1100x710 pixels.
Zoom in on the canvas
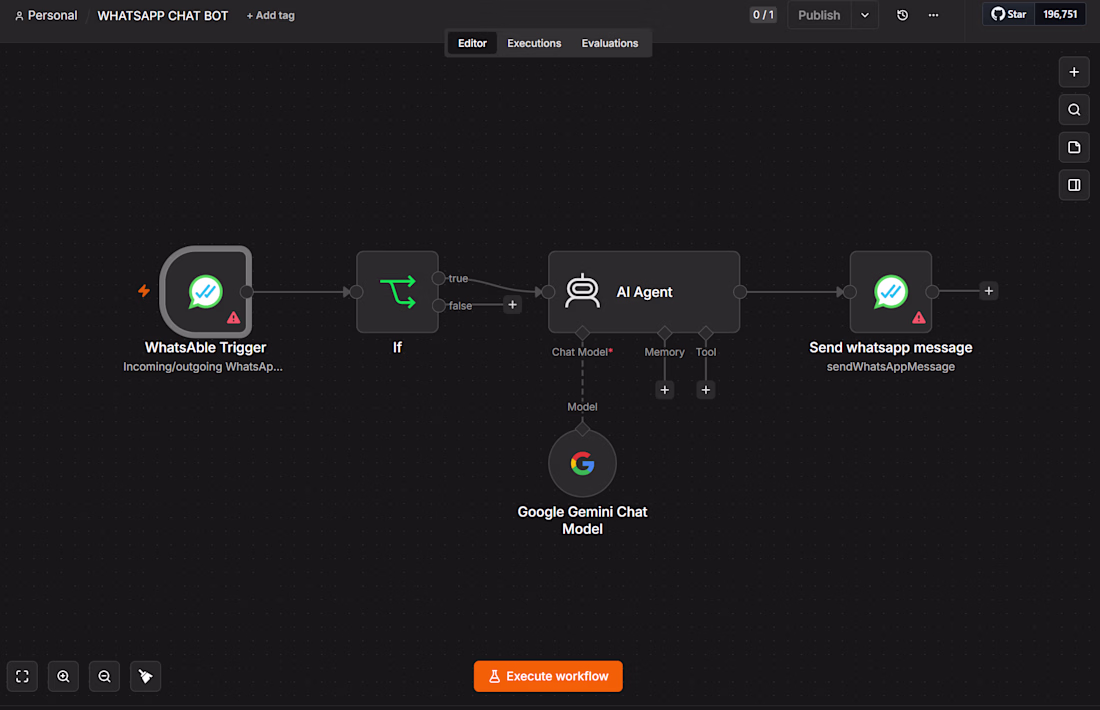click(63, 676)
